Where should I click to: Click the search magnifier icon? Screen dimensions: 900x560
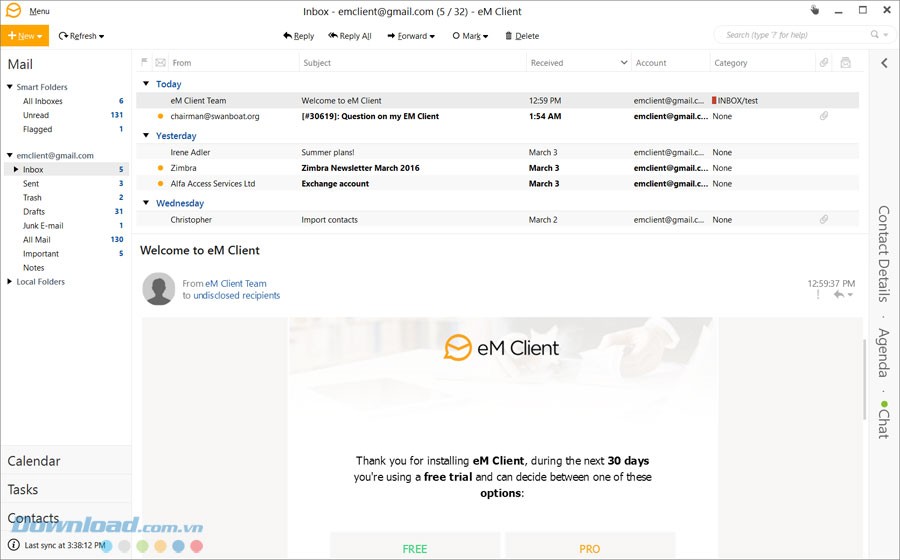point(875,34)
